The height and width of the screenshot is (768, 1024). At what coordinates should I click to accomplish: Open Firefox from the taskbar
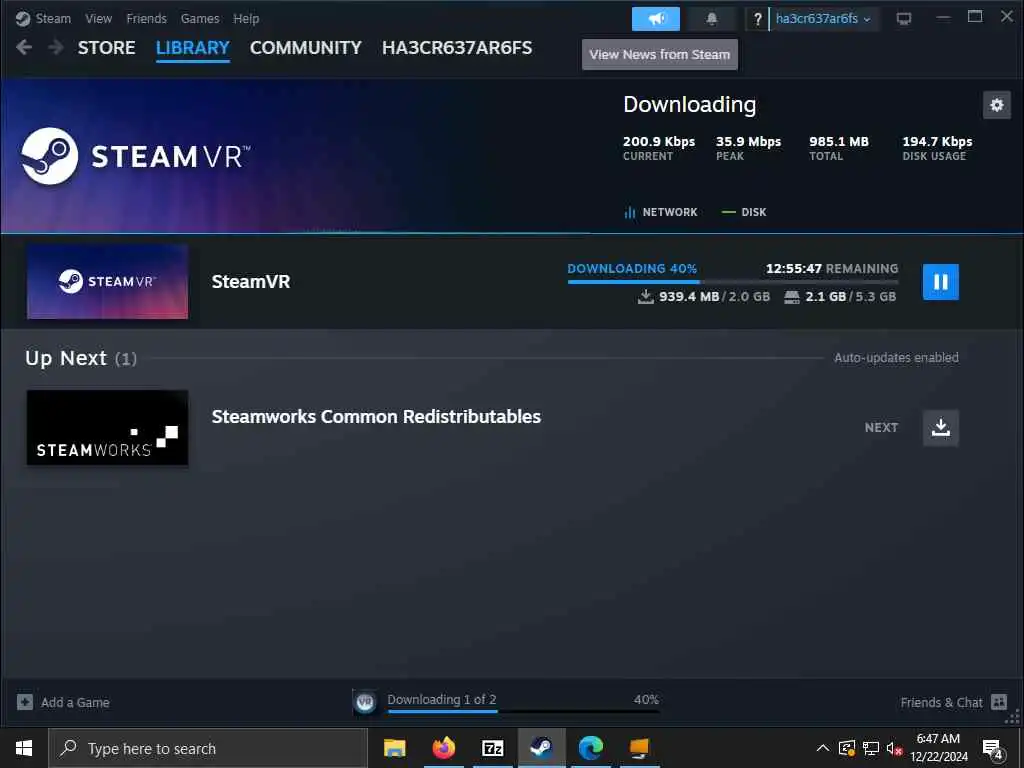[x=443, y=748]
